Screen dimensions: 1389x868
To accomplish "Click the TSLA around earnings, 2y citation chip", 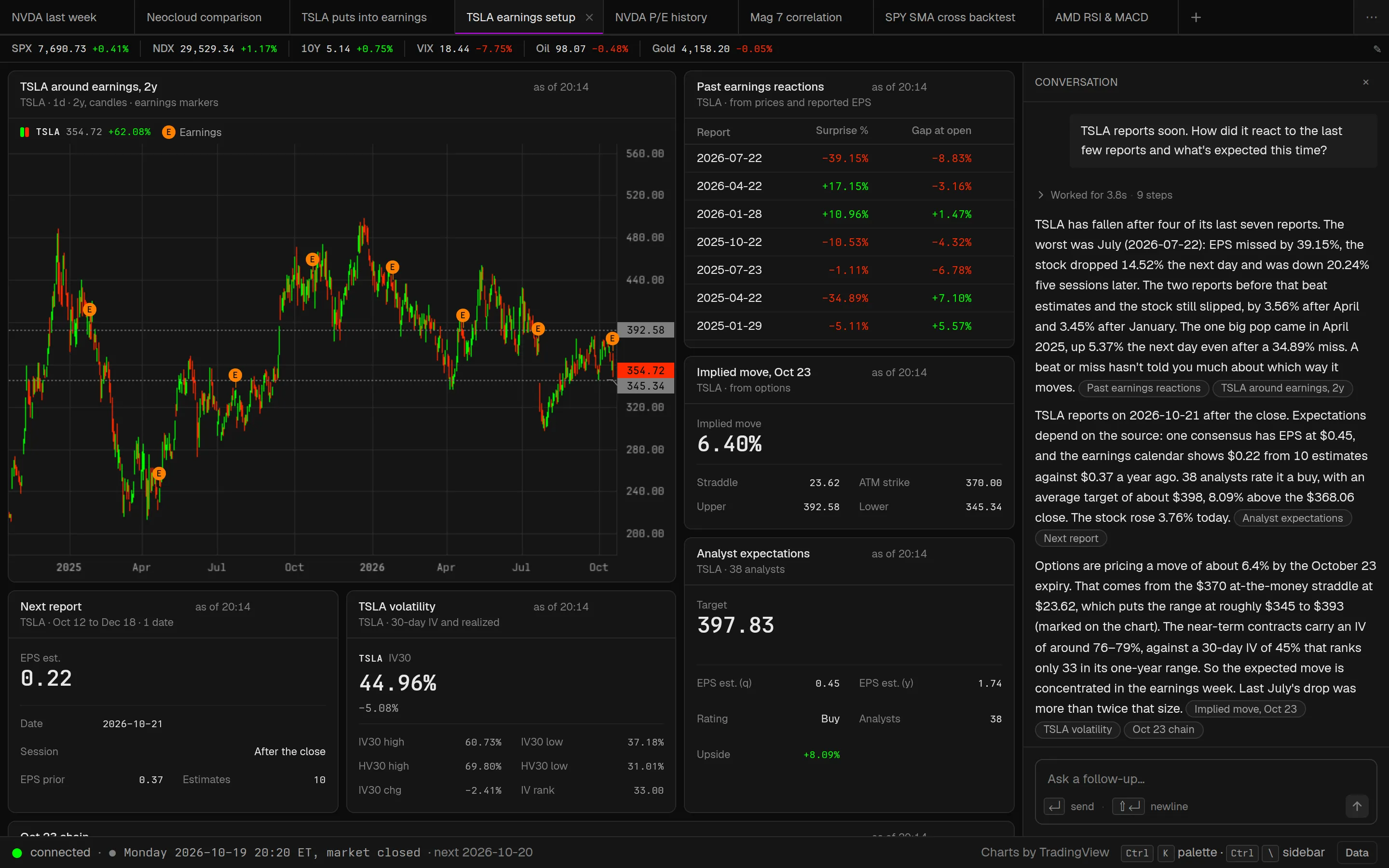I will pyautogui.click(x=1282, y=388).
